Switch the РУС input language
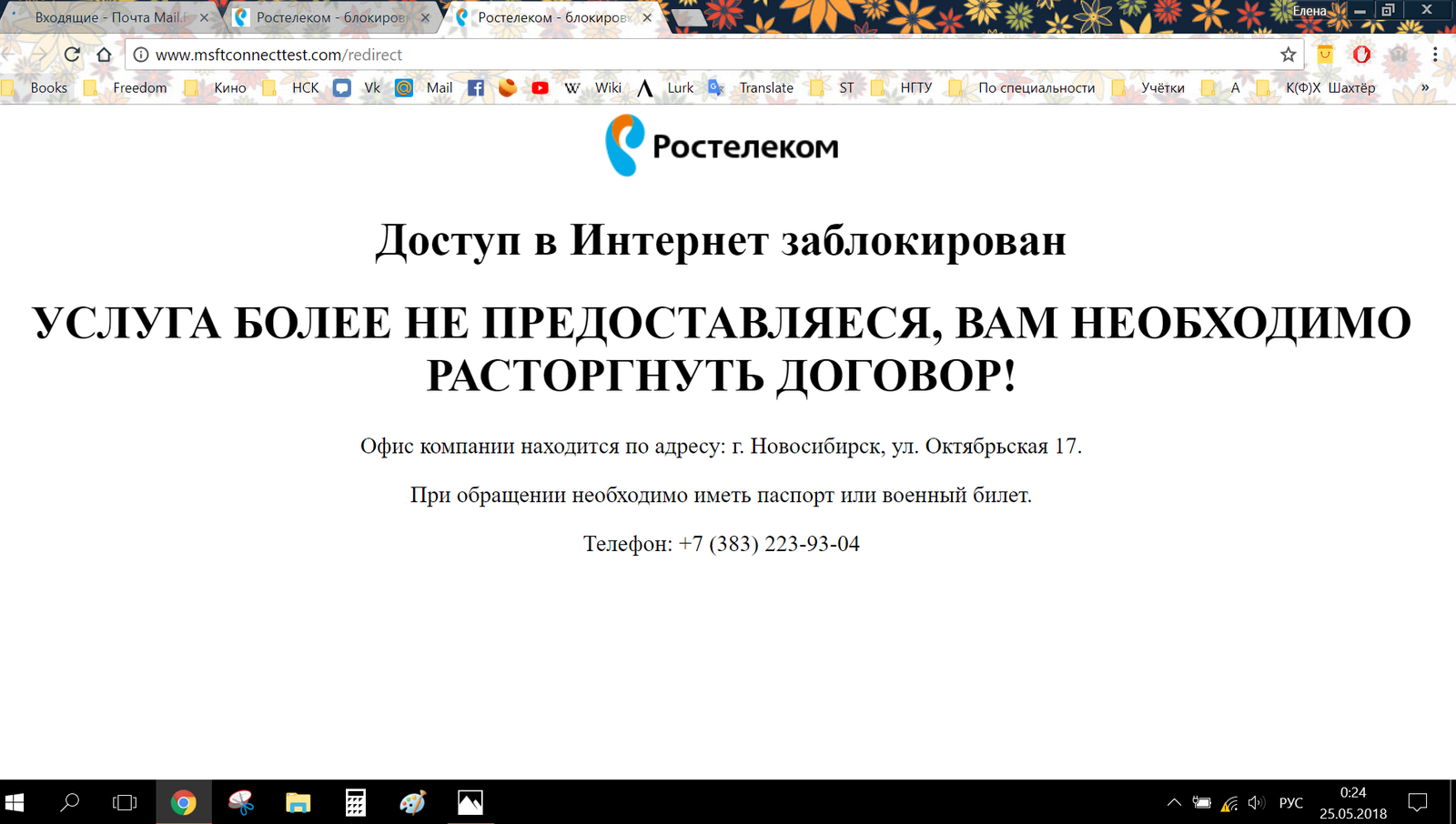The height and width of the screenshot is (824, 1456). (1291, 802)
